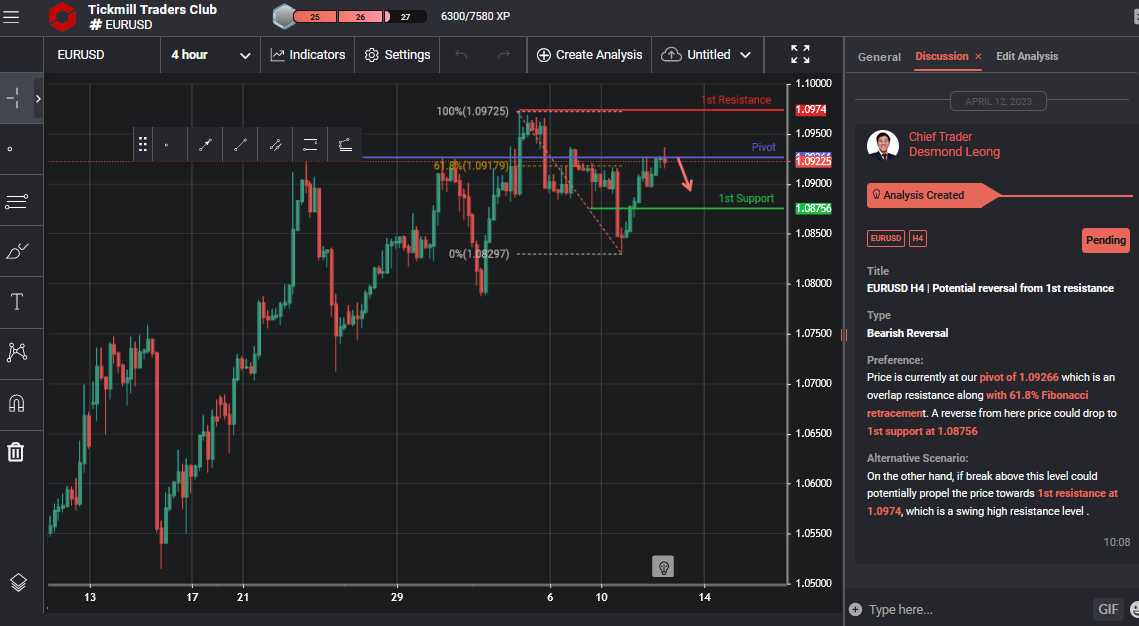Click the level hexagon badge icon
Screen dimensions: 1139x626
pyautogui.click(x=285, y=16)
